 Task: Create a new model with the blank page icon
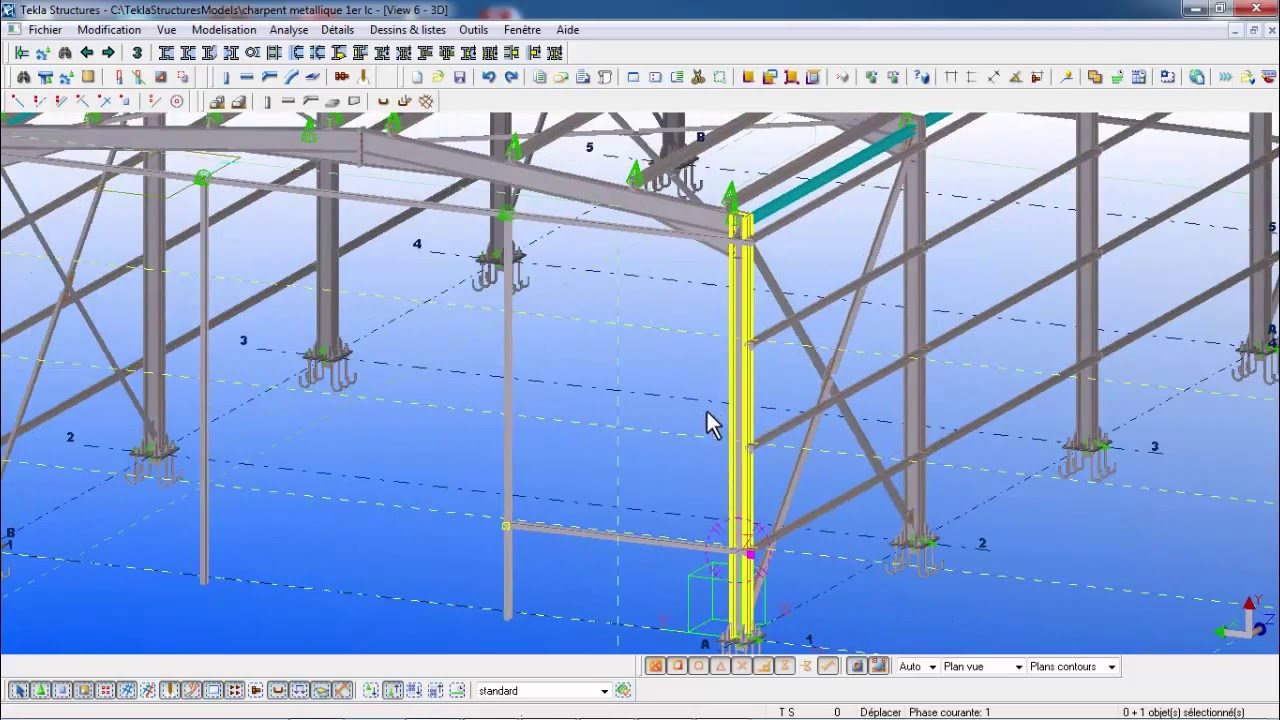417,77
